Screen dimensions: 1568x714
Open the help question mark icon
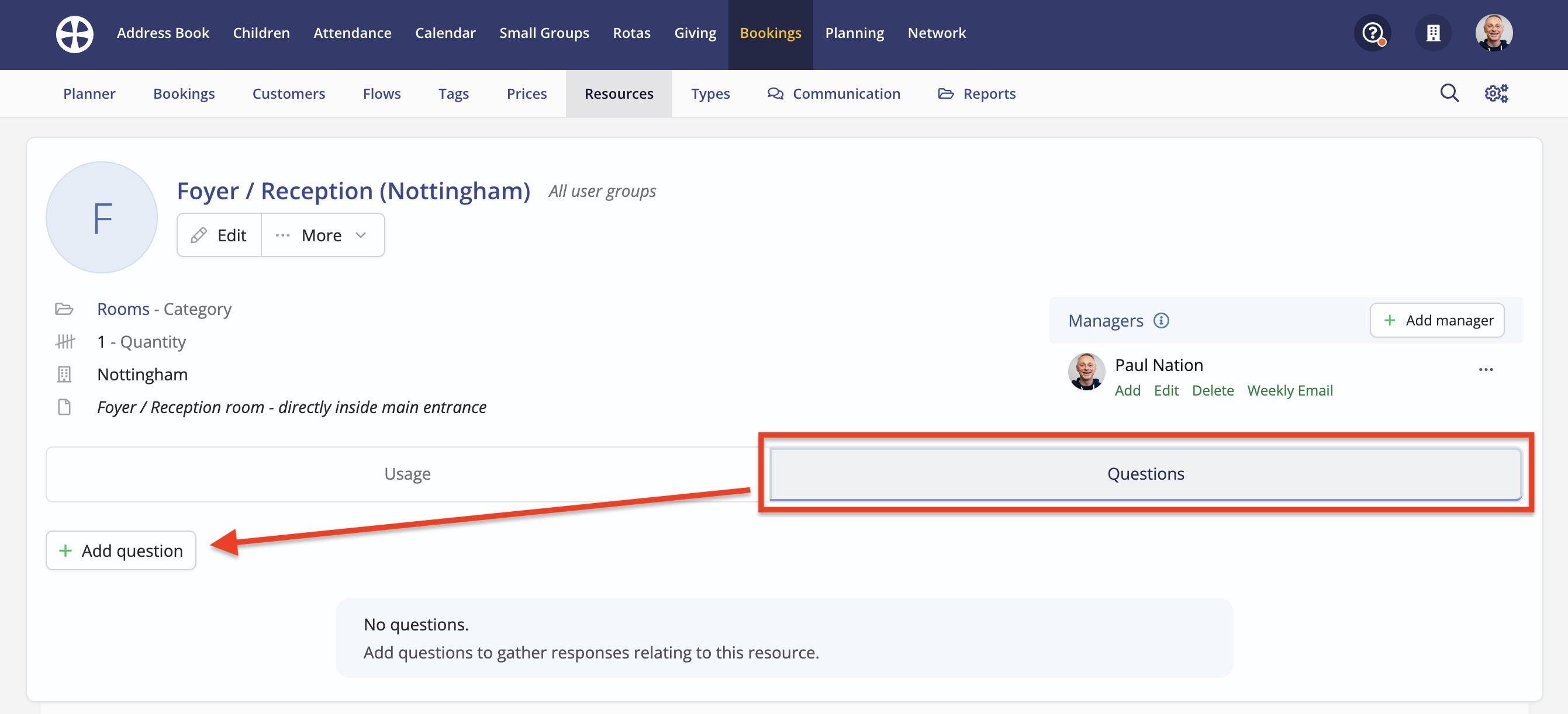1372,33
